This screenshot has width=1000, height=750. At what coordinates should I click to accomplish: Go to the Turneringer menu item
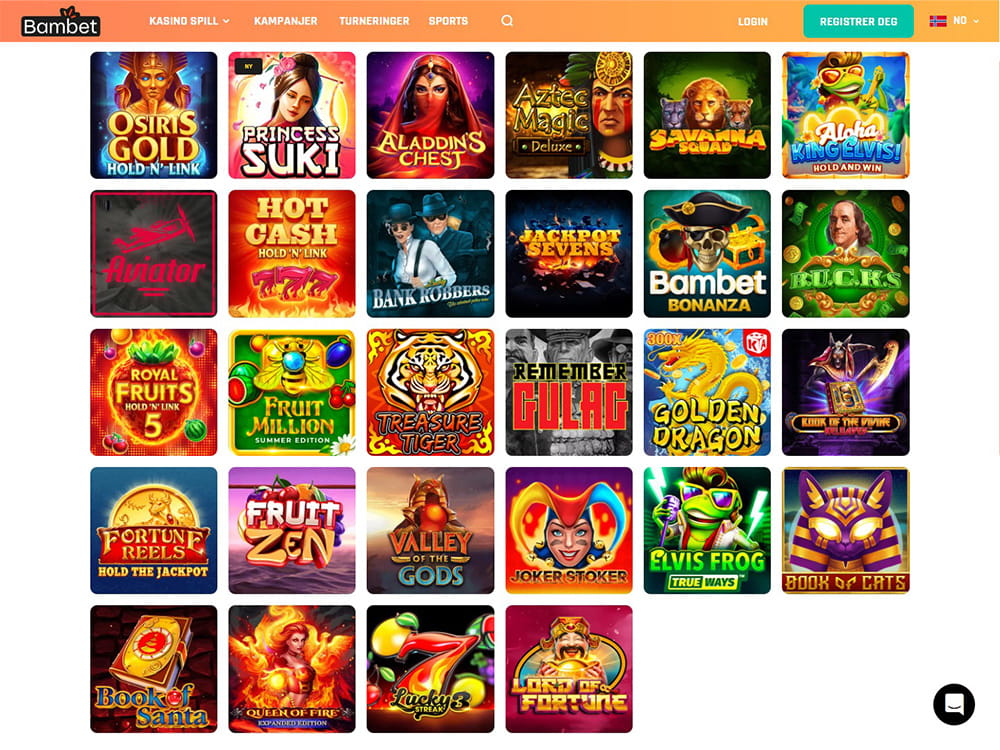[x=374, y=21]
